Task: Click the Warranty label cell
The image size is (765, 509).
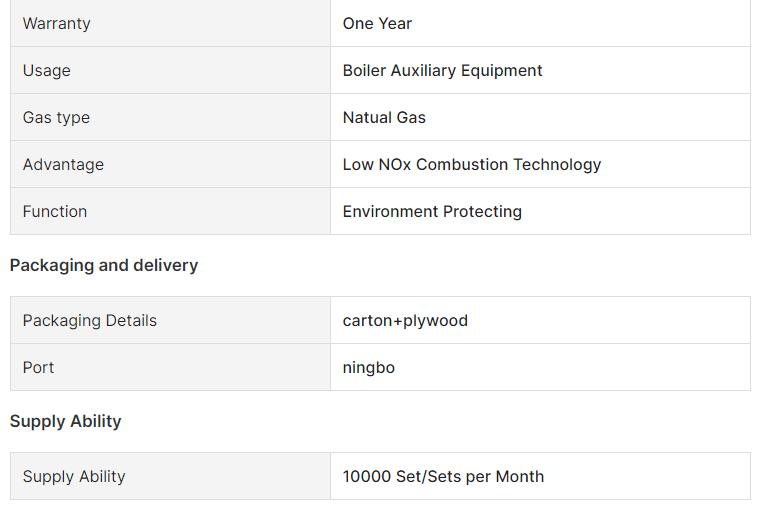Action: [x=57, y=23]
